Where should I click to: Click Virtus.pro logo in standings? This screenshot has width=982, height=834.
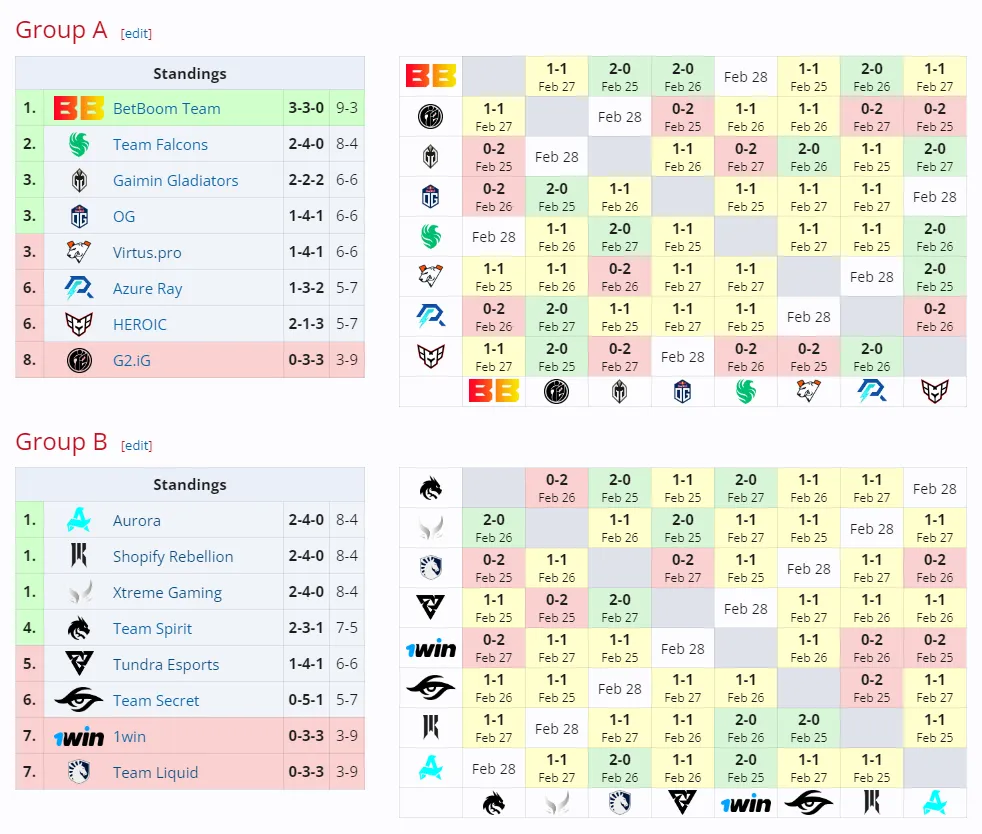79,252
